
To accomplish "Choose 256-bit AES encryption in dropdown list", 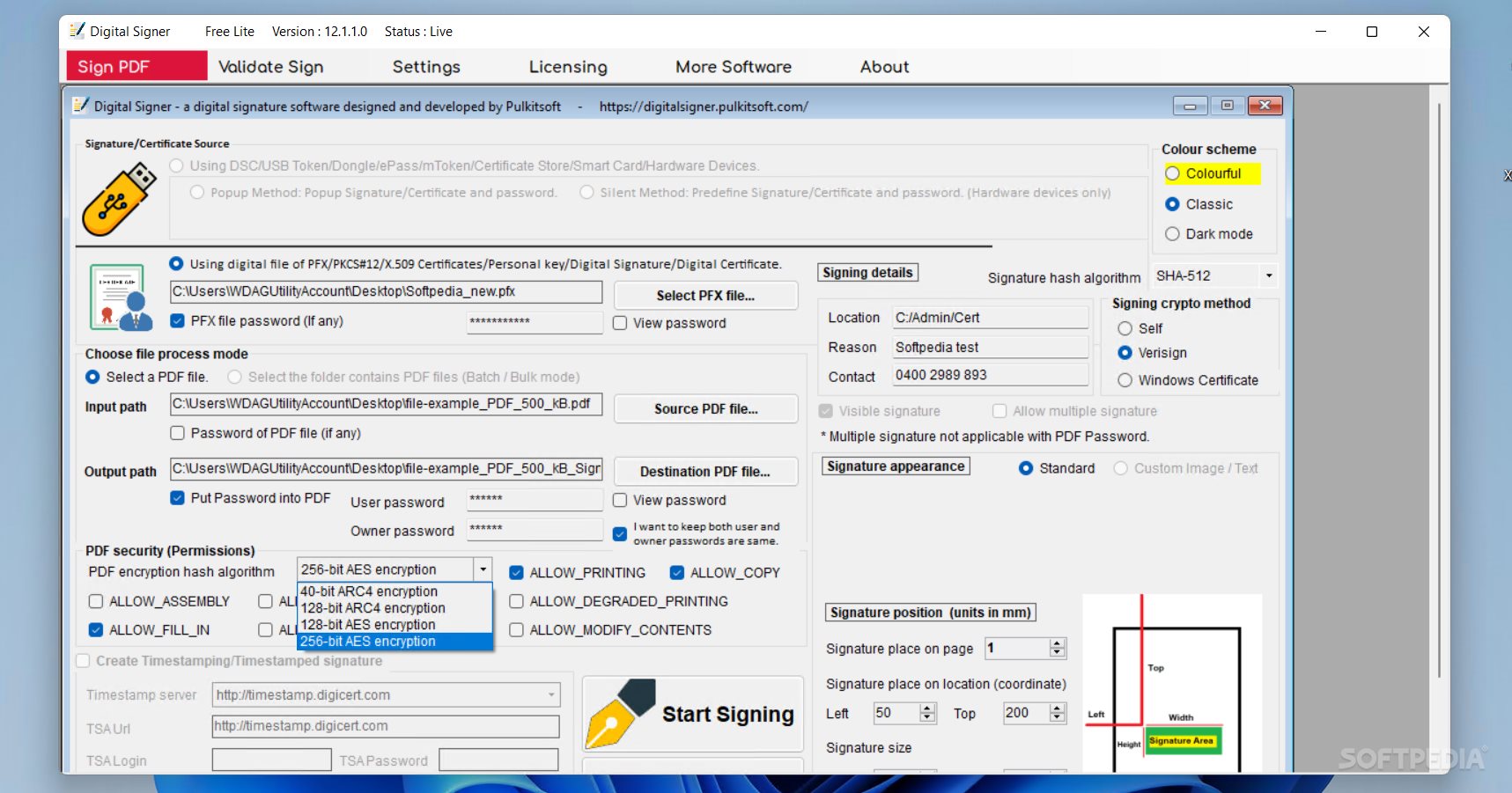I will tap(395, 642).
